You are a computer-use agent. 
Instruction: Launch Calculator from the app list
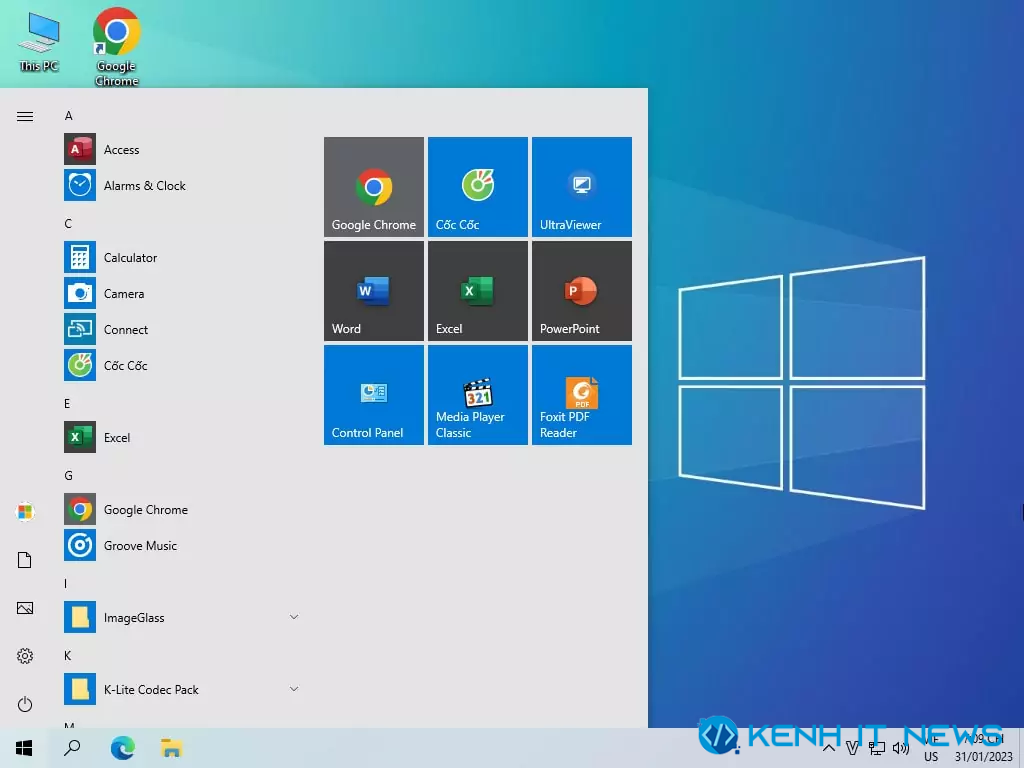click(x=182, y=257)
